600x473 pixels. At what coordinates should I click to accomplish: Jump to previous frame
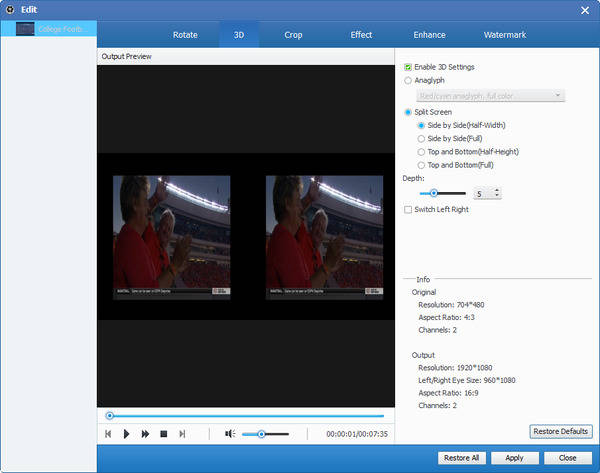(108, 434)
